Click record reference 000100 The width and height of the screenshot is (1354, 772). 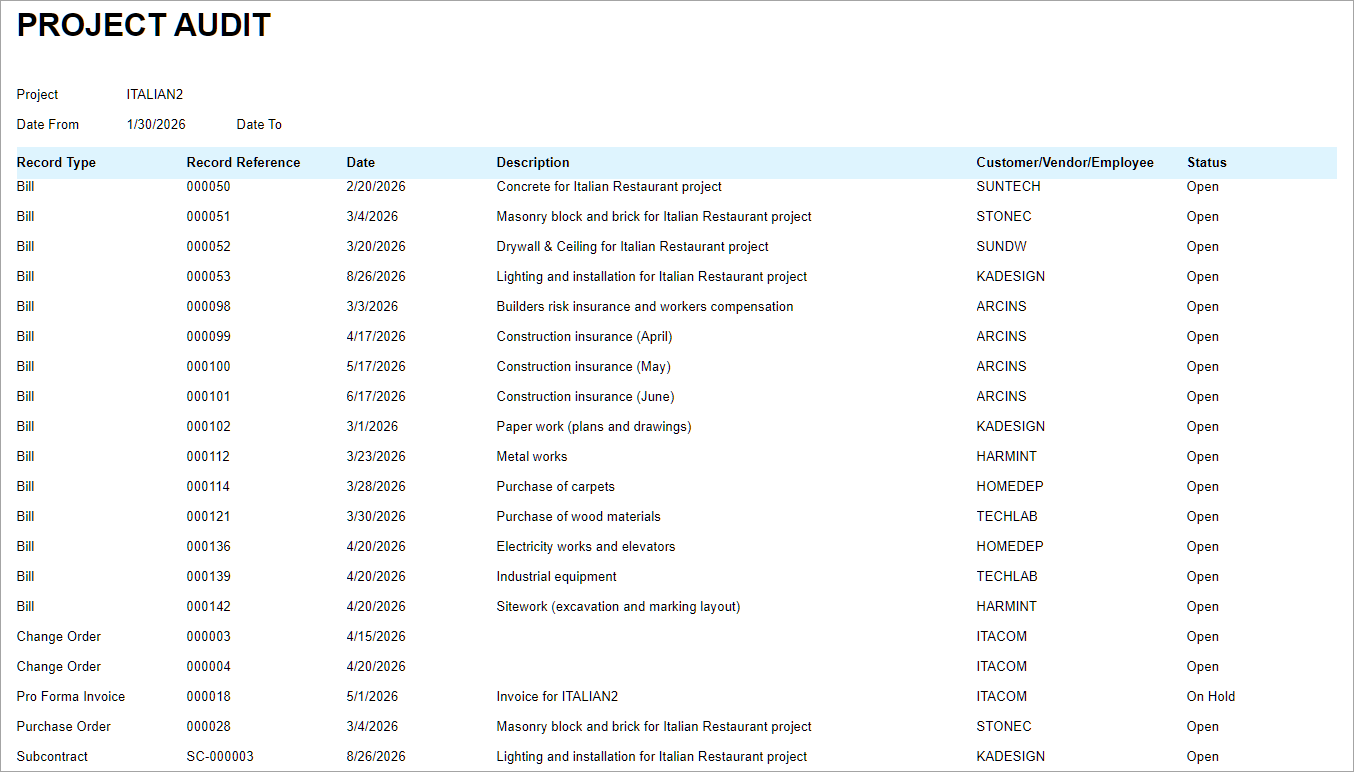(208, 366)
